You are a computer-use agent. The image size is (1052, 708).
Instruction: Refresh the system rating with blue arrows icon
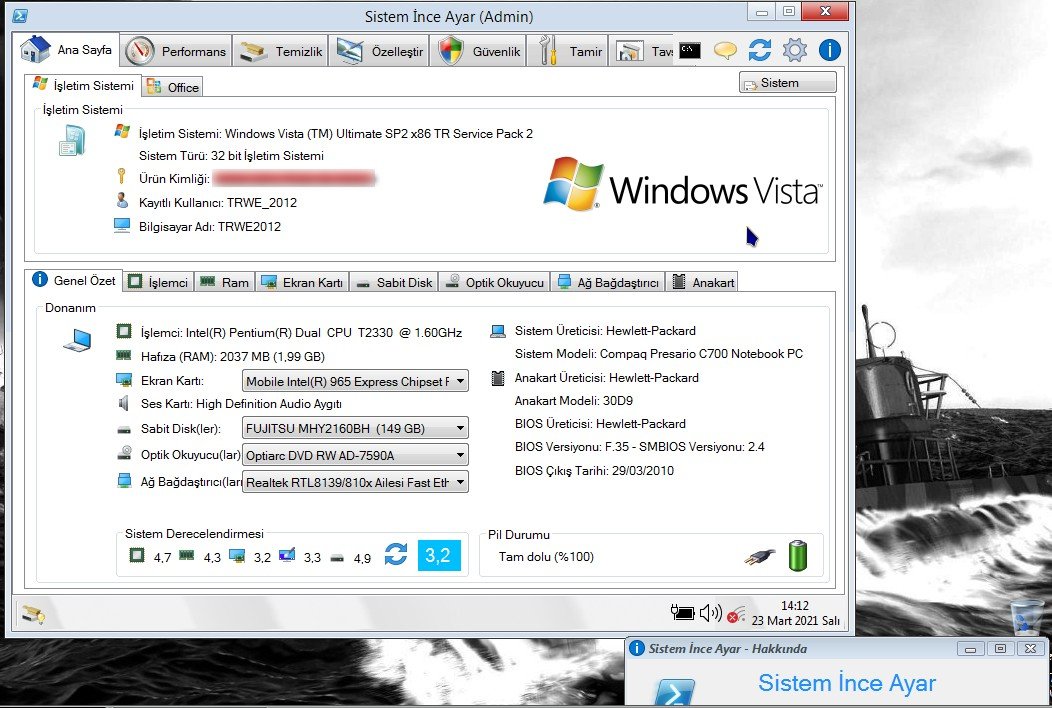tap(396, 555)
